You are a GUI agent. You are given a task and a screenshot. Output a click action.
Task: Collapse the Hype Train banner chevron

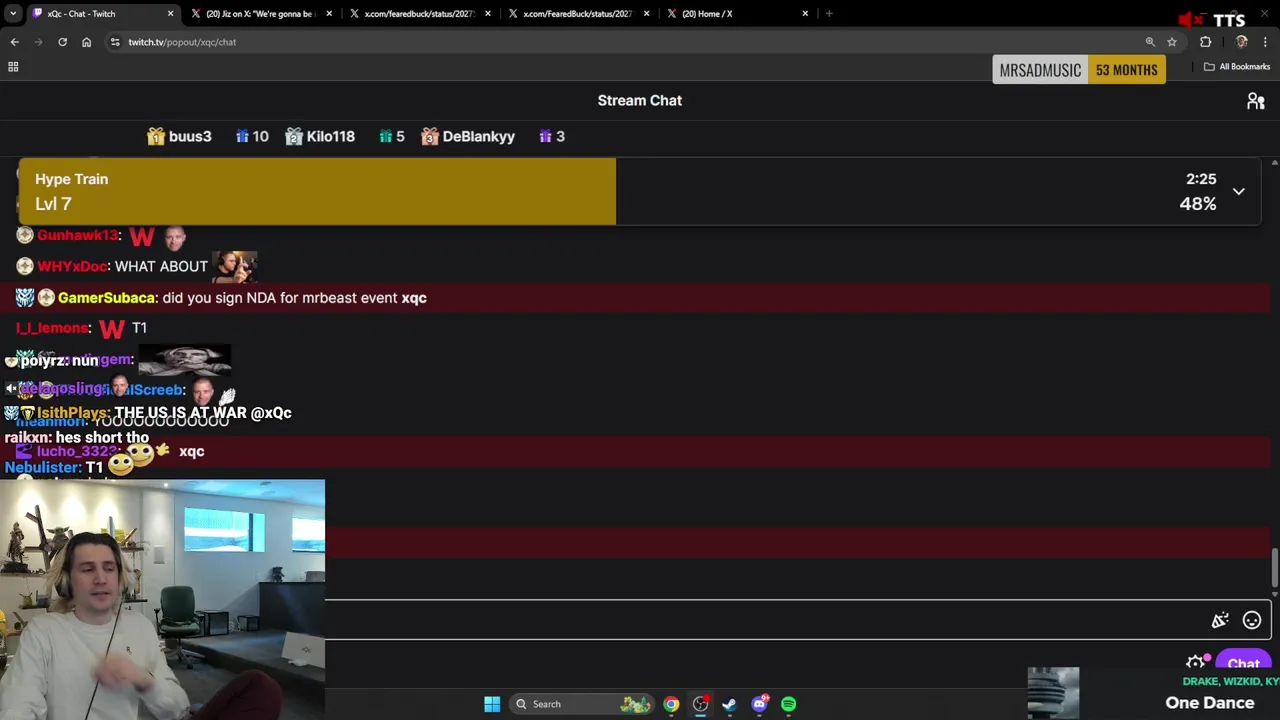tap(1238, 191)
